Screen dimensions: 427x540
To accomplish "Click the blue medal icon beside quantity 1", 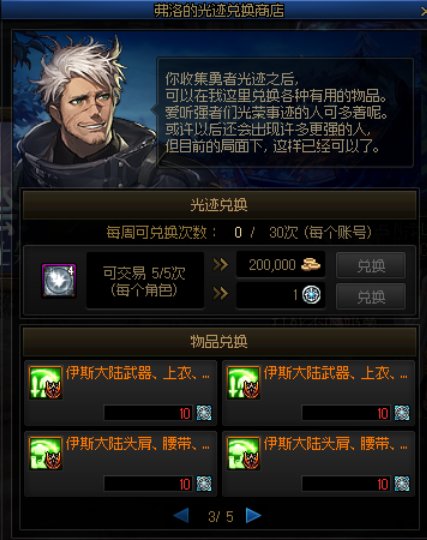I will point(311,295).
